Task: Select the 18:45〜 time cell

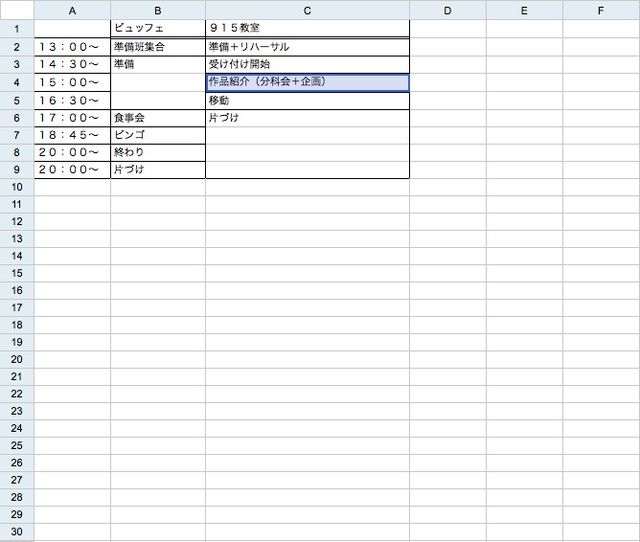Action: 72,135
